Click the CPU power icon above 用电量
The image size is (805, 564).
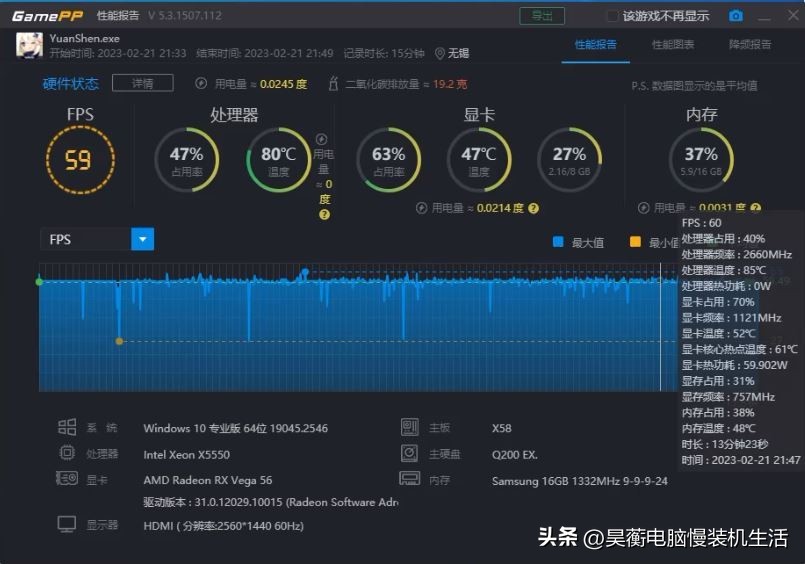pyautogui.click(x=321, y=139)
